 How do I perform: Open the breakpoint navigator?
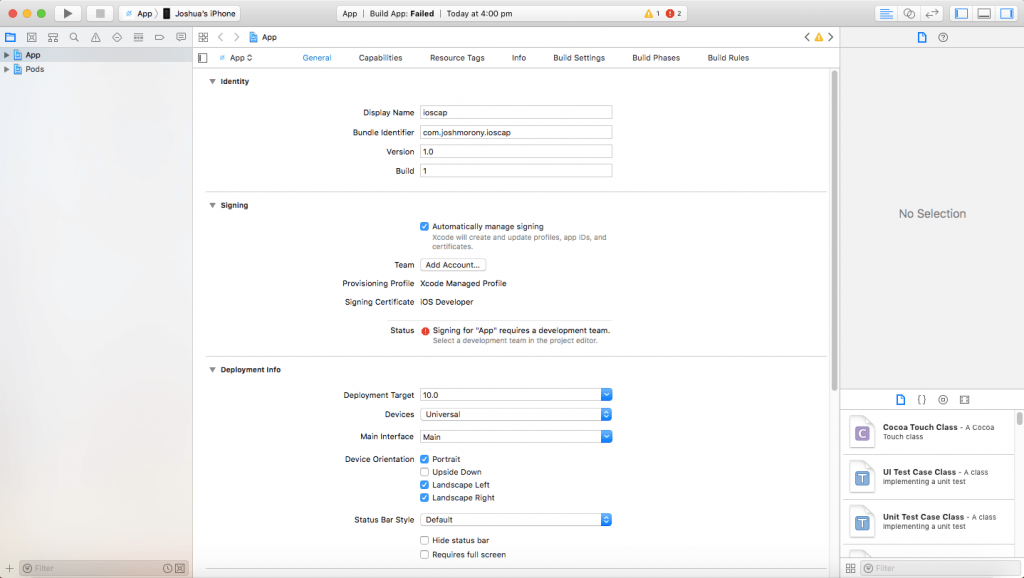[x=159, y=37]
